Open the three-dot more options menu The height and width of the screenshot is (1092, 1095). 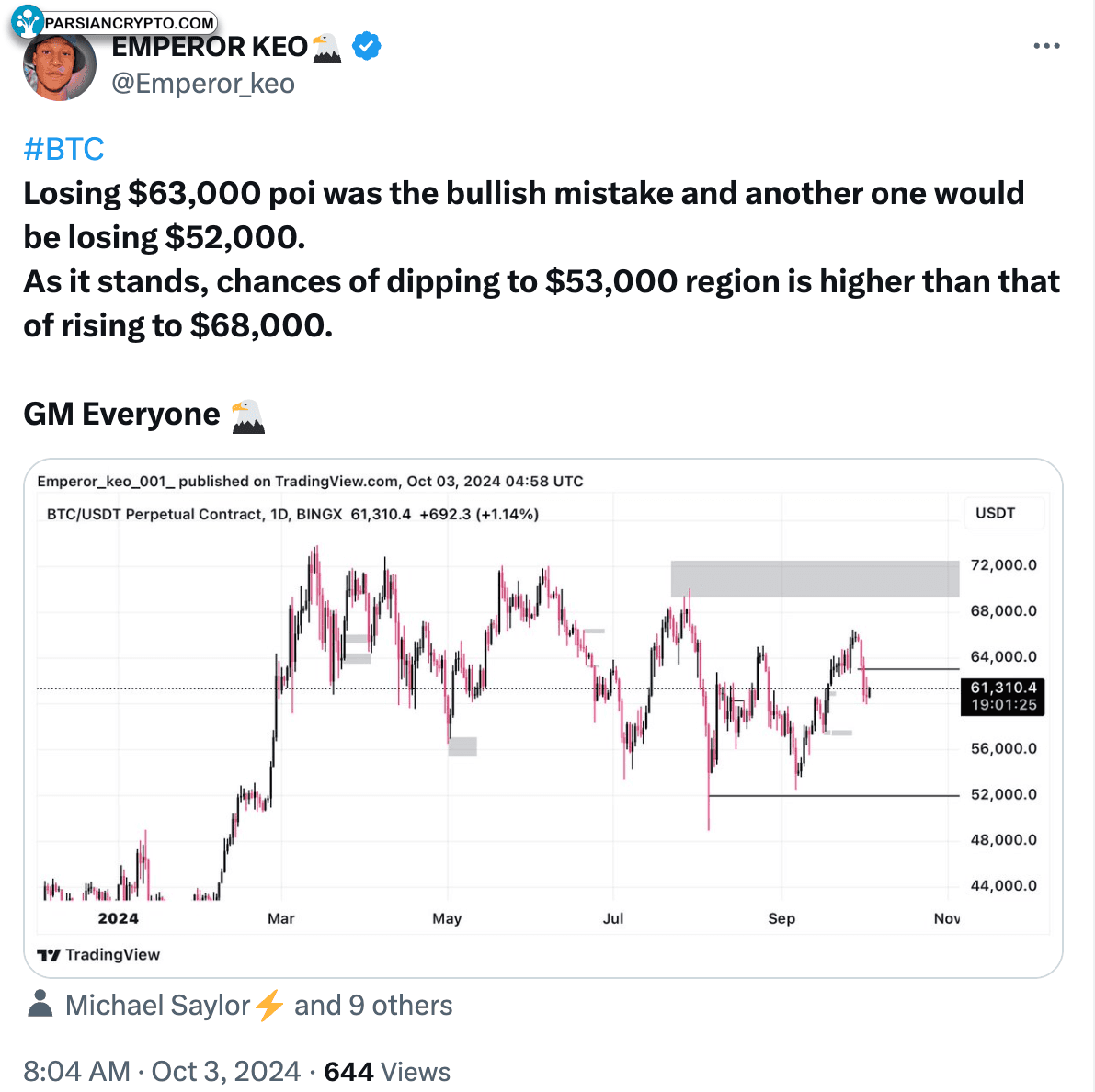(x=1046, y=46)
